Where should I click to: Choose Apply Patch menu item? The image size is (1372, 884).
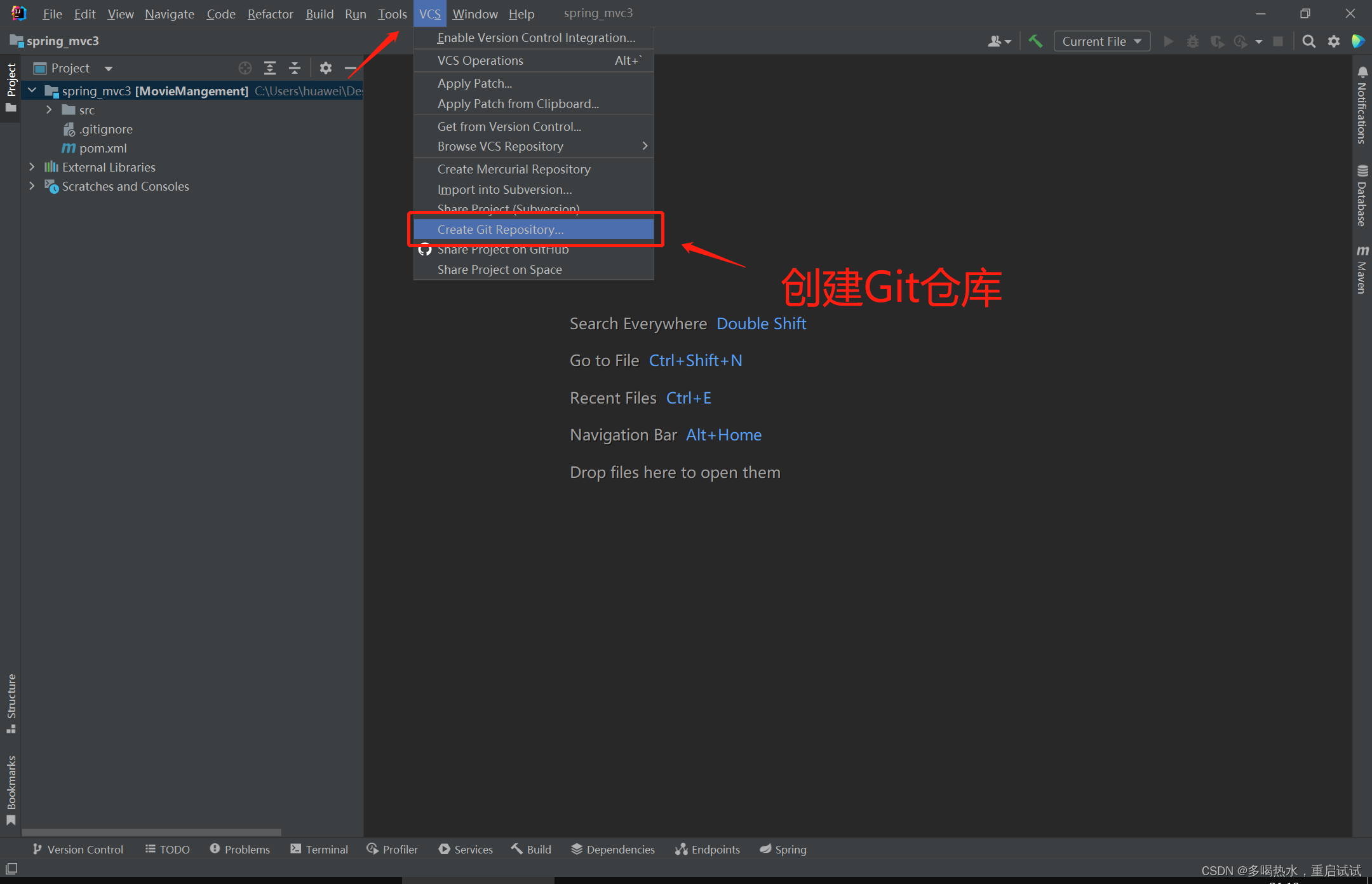click(x=534, y=83)
